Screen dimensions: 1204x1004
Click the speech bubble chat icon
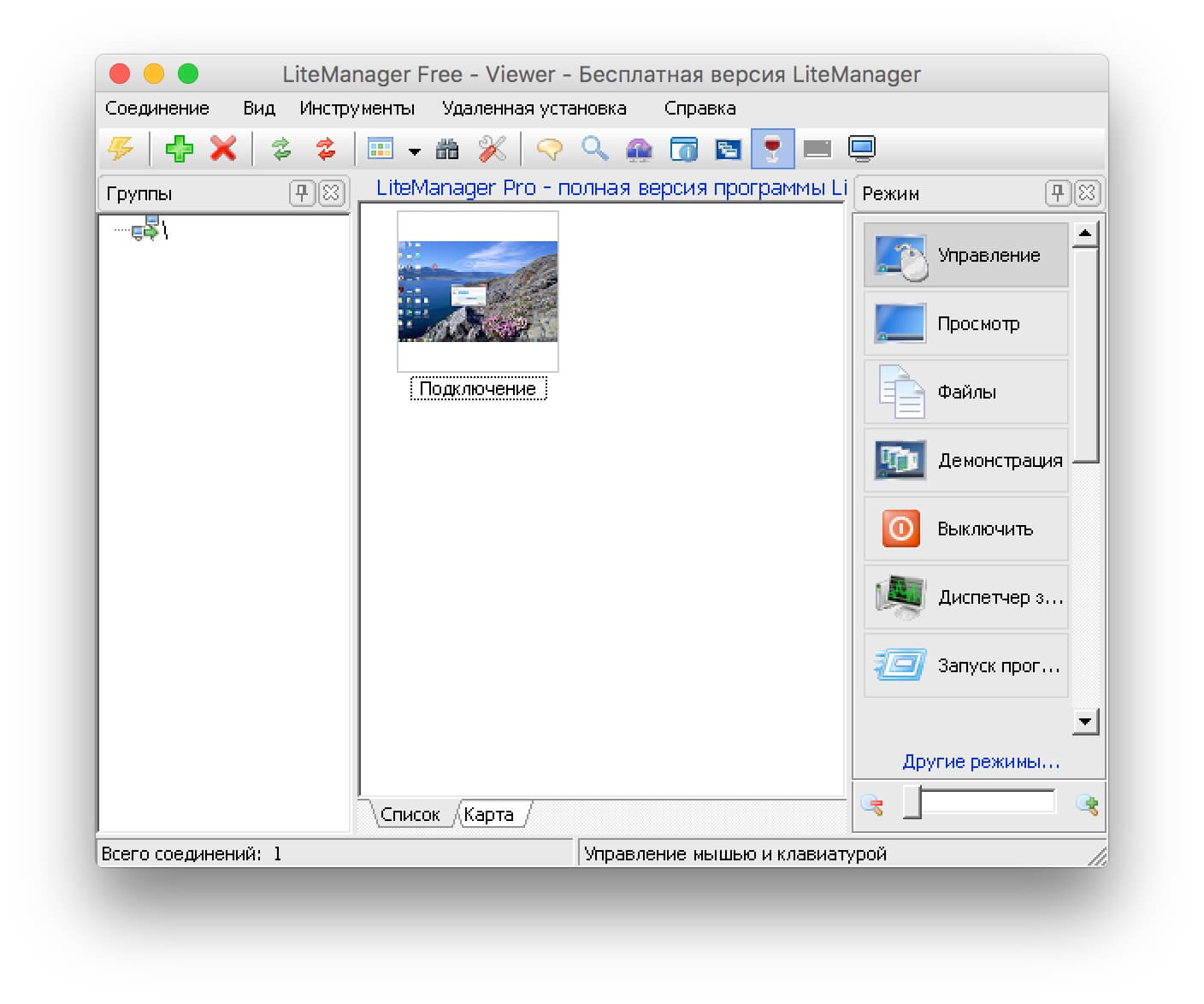549,149
